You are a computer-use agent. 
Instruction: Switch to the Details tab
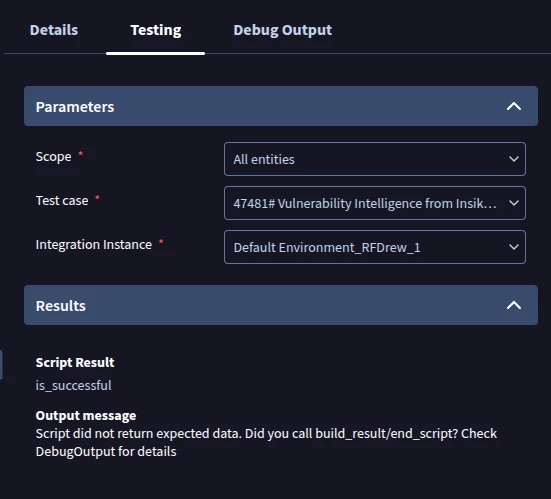click(x=54, y=30)
